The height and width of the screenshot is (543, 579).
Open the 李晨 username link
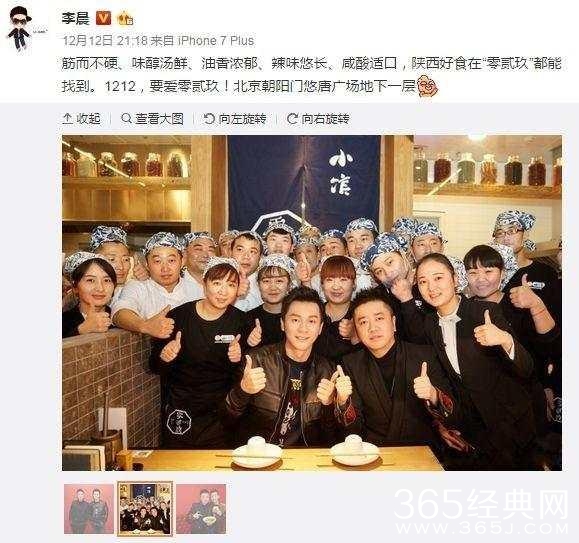pos(76,18)
